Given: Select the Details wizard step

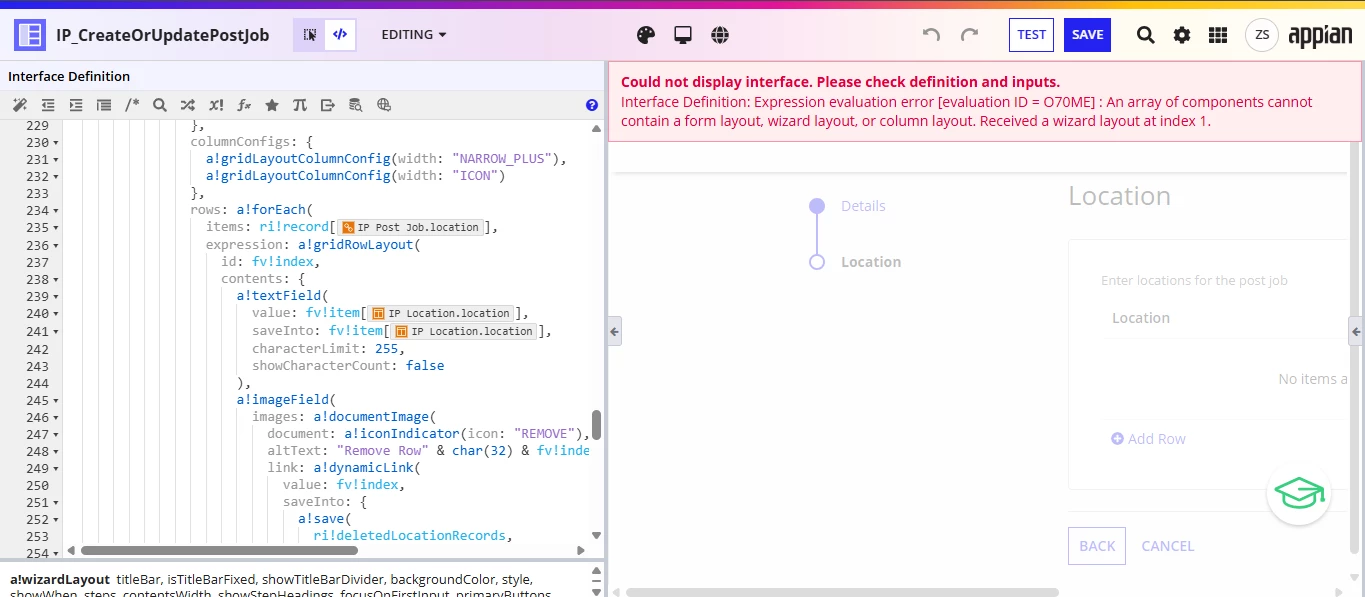Looking at the screenshot, I should point(863,206).
